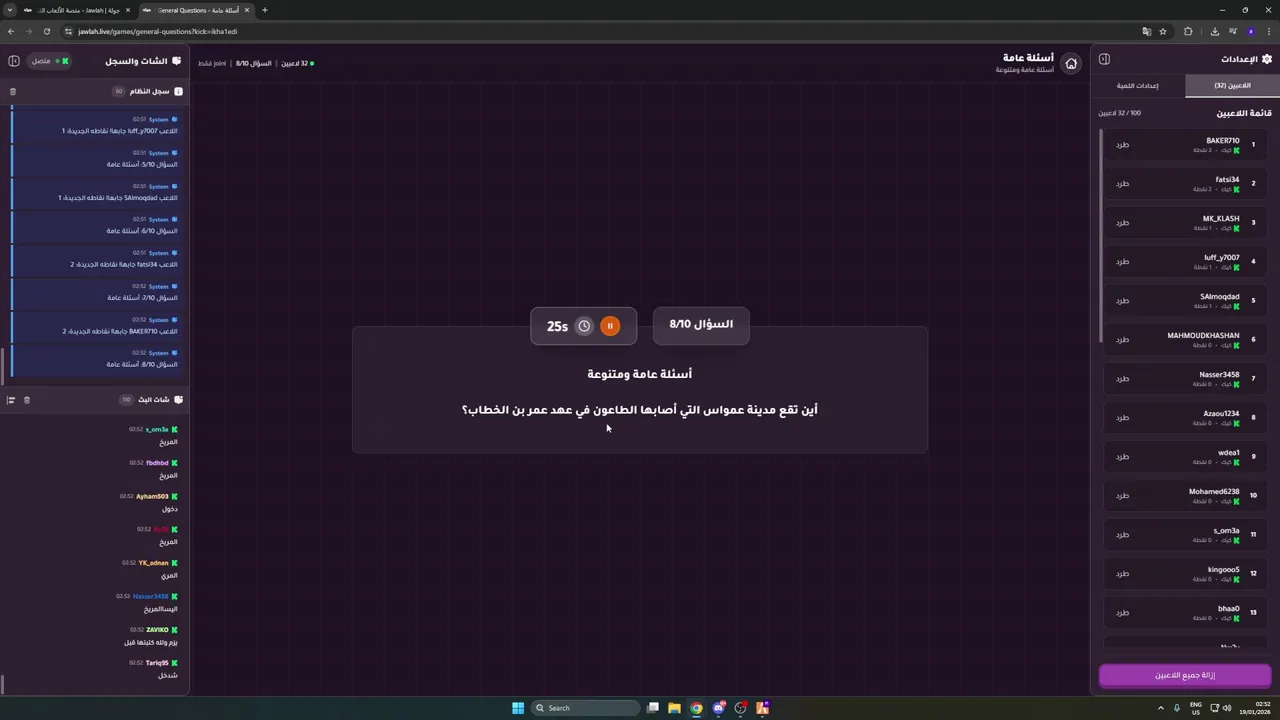Image resolution: width=1280 pixels, height=720 pixels.
Task: Open the Windows Start menu
Action: tap(518, 708)
